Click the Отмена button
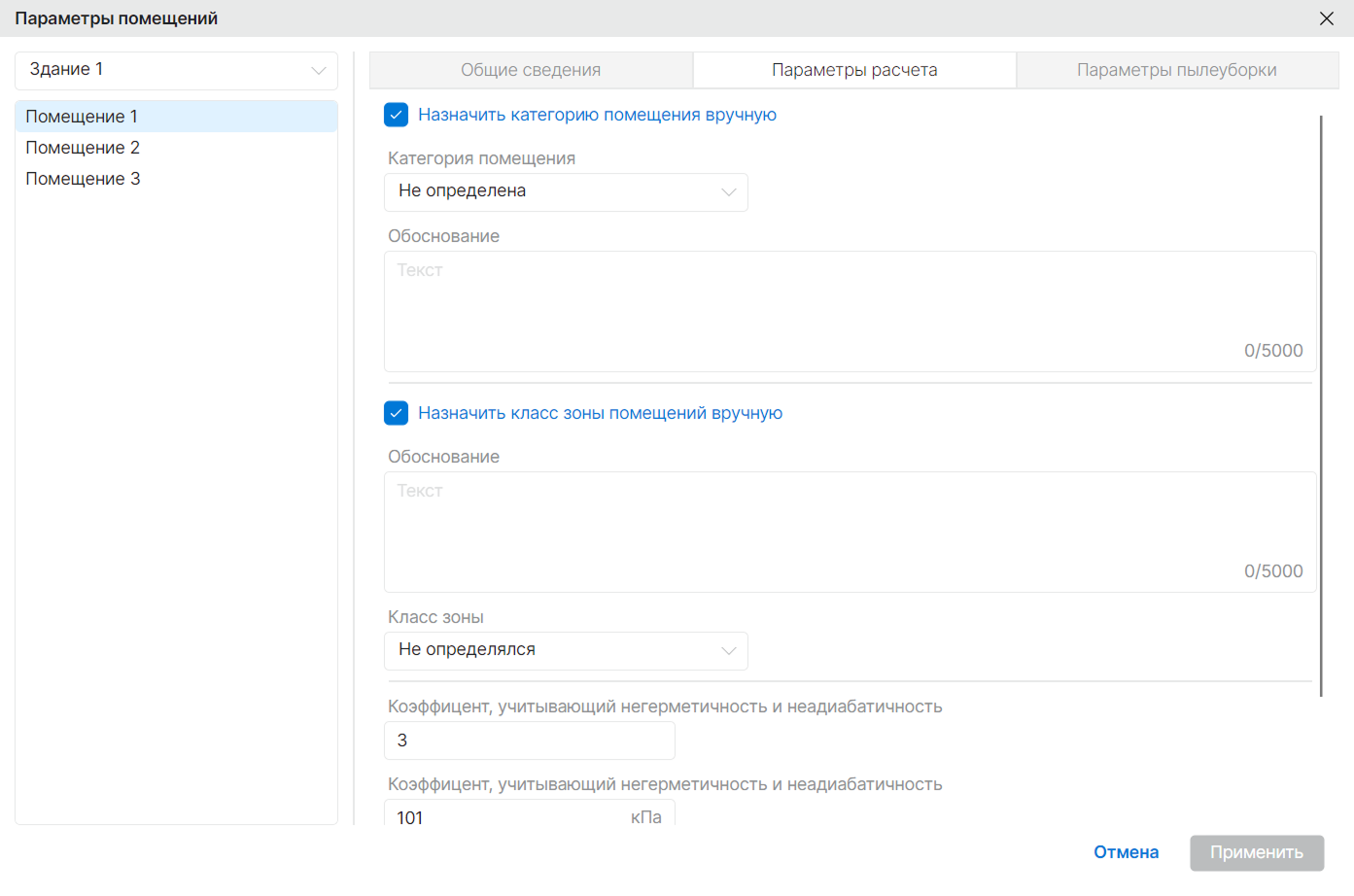Image resolution: width=1354 pixels, height=896 pixels. click(x=1126, y=852)
